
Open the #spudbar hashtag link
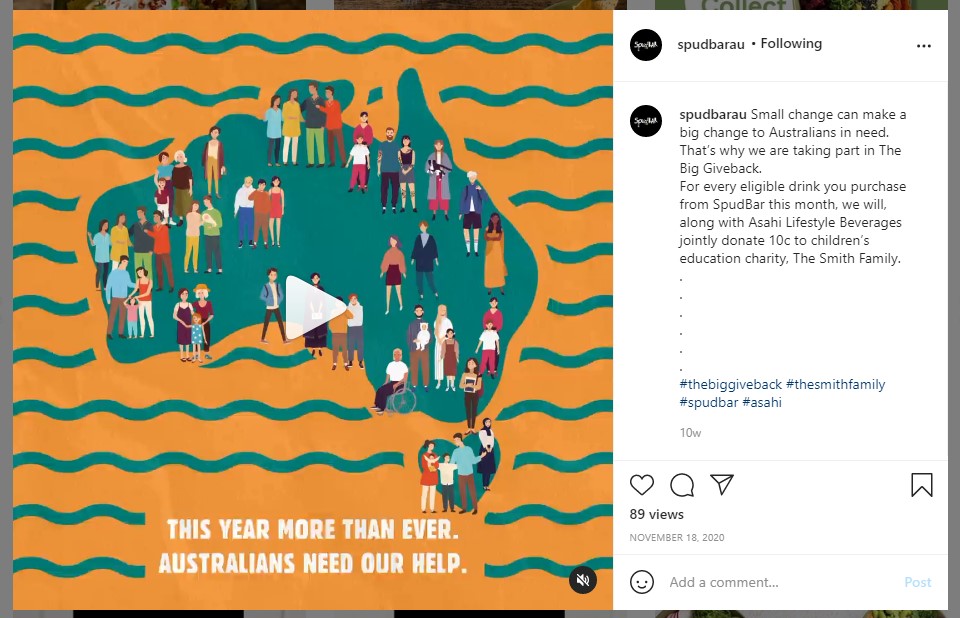pyautogui.click(x=709, y=402)
